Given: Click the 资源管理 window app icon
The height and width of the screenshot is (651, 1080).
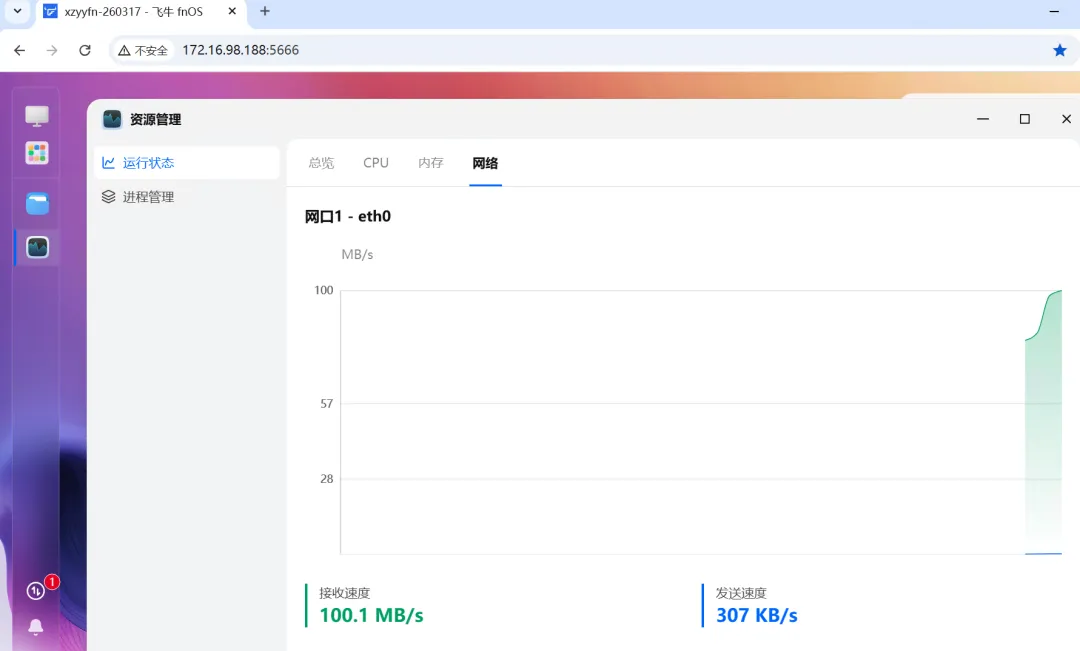Looking at the screenshot, I should [112, 119].
